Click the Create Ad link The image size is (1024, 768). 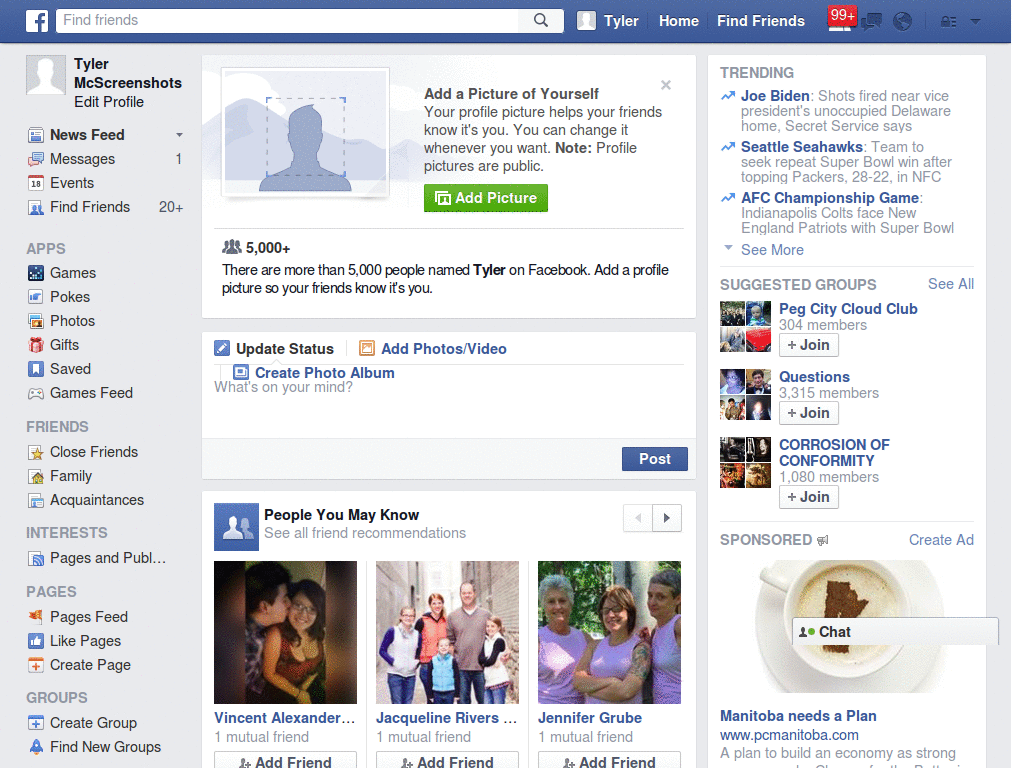point(941,540)
